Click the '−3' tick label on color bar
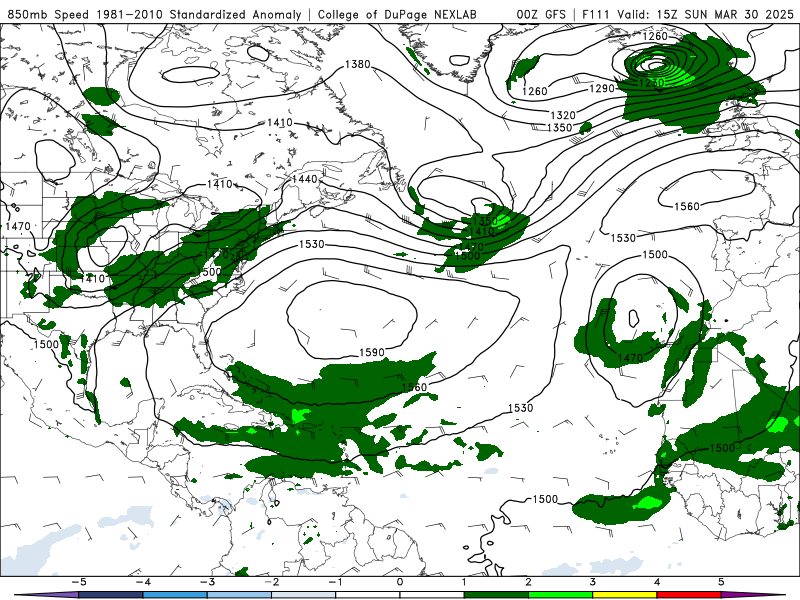The image size is (800, 600). (207, 582)
